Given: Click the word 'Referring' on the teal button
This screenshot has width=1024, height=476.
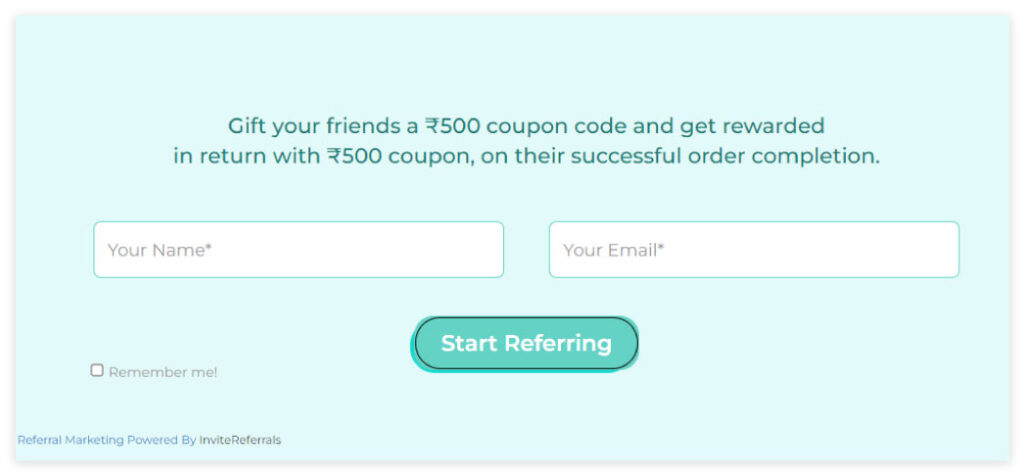Looking at the screenshot, I should 558,344.
